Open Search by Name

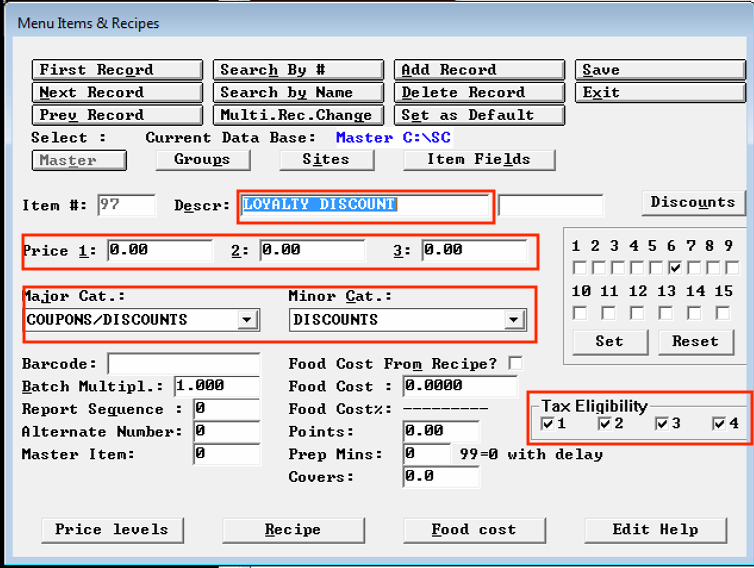[298, 92]
